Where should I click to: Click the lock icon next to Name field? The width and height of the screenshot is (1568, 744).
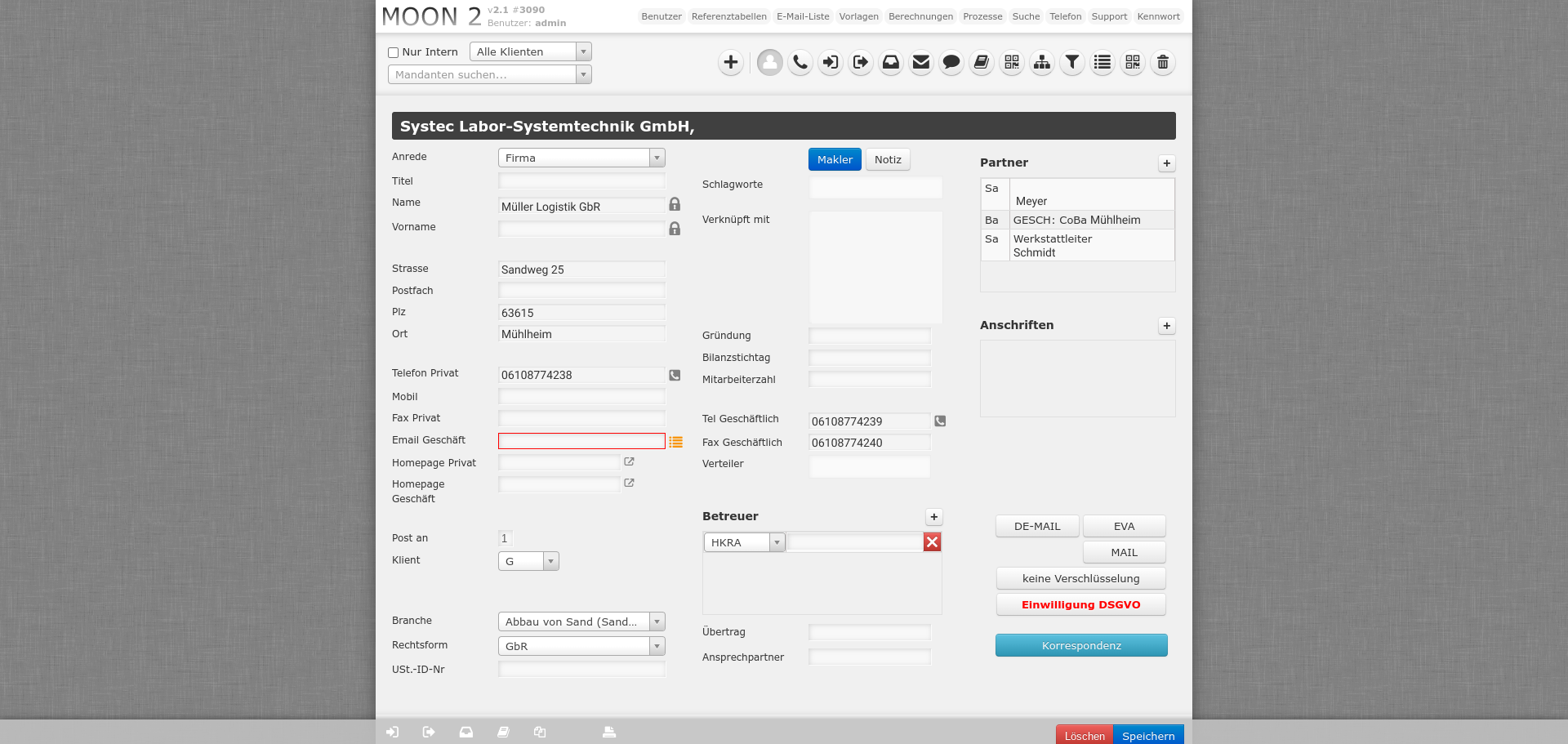[675, 204]
